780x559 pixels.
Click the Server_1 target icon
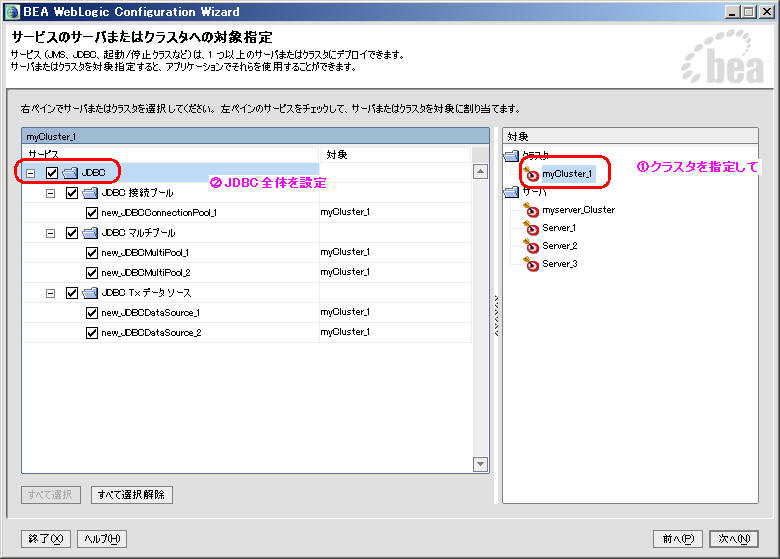point(531,228)
